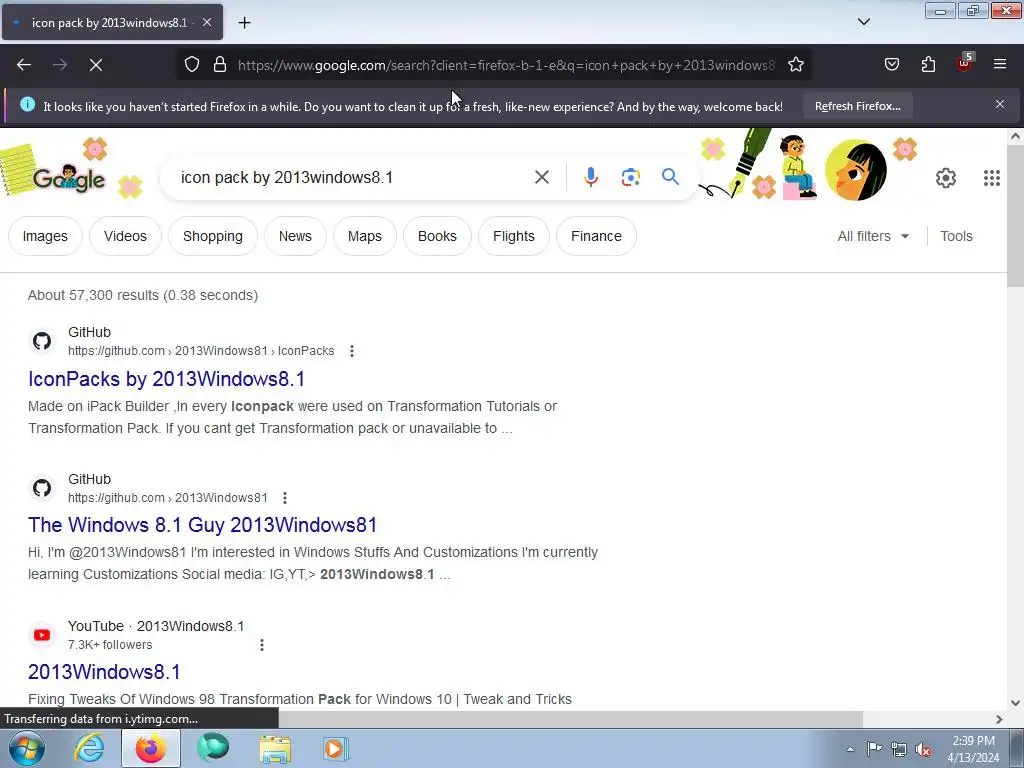
Task: Launch Windows Media Player from the taskbar
Action: (336, 748)
